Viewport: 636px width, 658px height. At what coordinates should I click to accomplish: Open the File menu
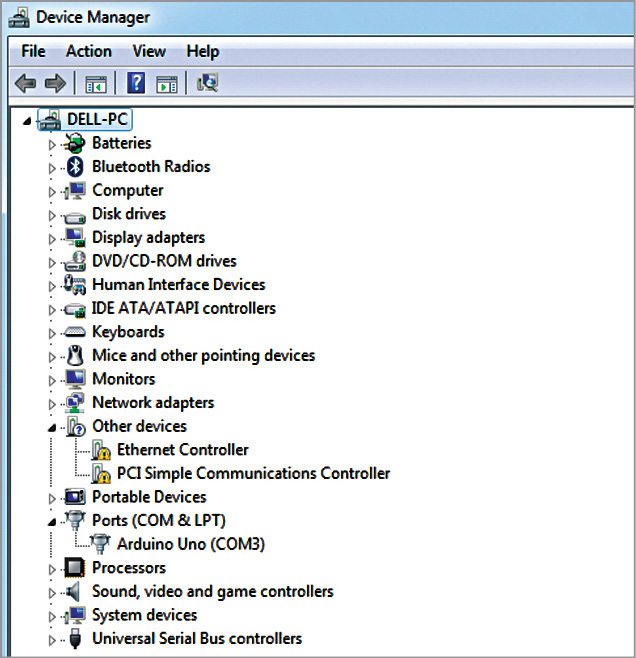pos(33,51)
